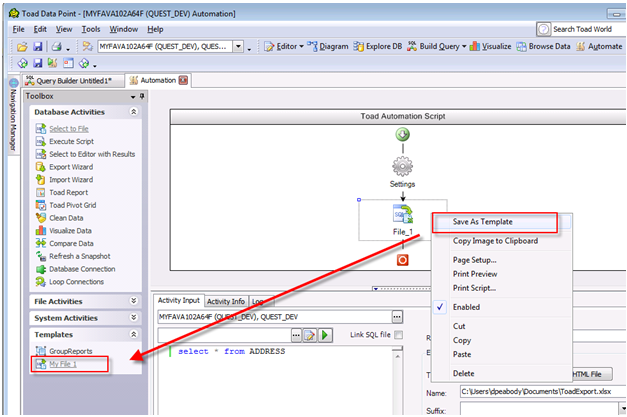Click the Settings gear activity in script
627x417 pixels.
coord(402,166)
